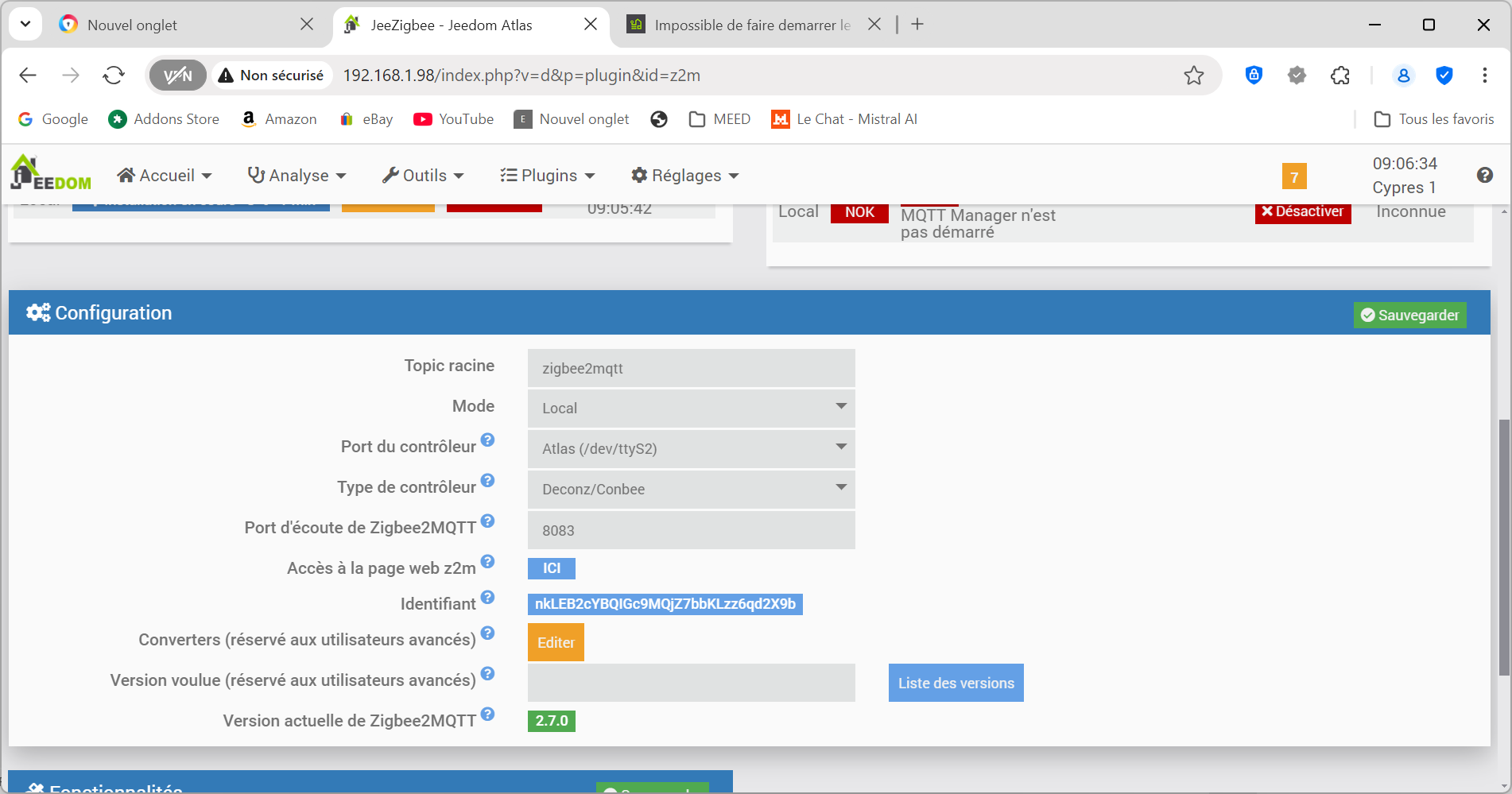Show help for Version actuelle de Zigbee2MQTT
This screenshot has height=794, width=1512.
(488, 714)
